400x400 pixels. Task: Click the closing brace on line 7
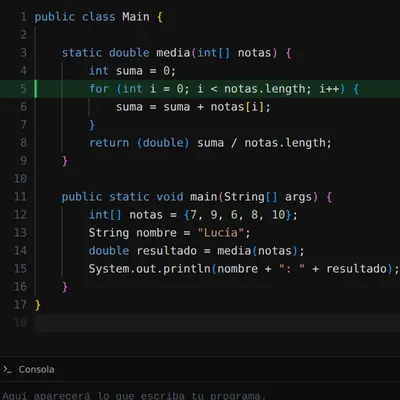92,125
